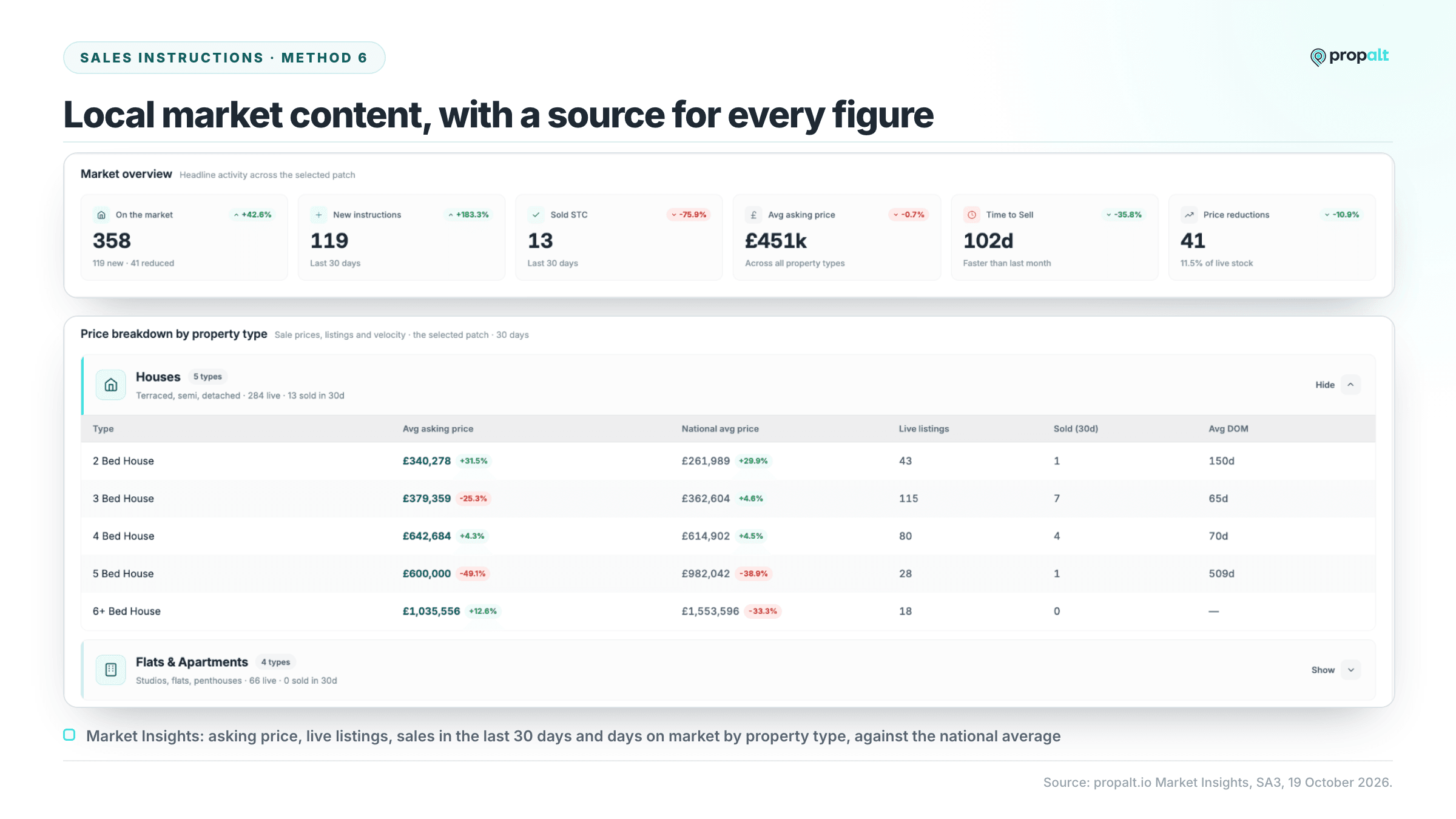
Task: Click the Avg asking price column header
Action: 438,428
